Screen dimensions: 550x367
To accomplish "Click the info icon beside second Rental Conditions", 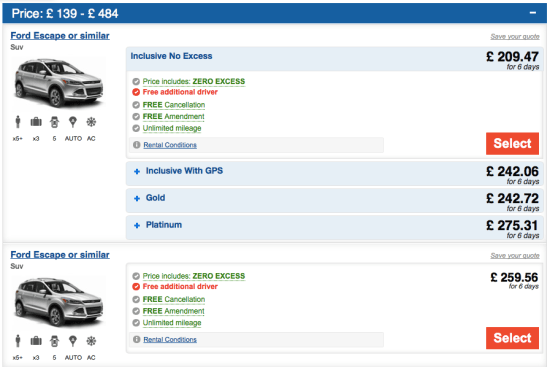I will click(x=136, y=339).
